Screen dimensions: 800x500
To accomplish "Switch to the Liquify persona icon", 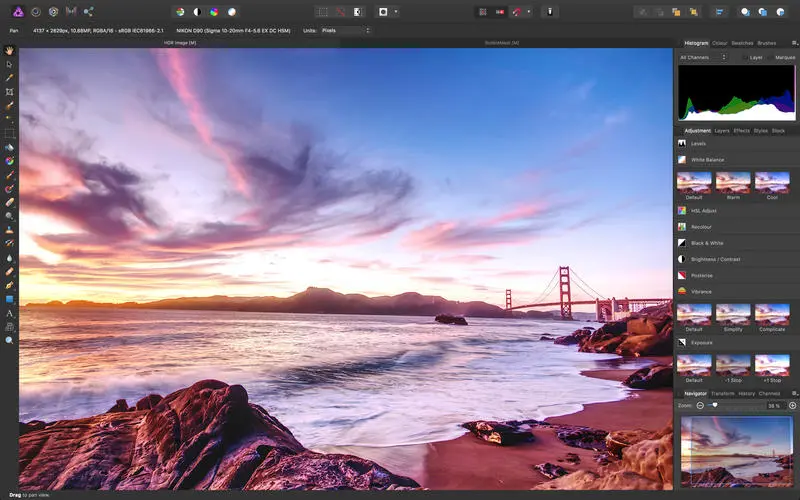I will [x=34, y=12].
